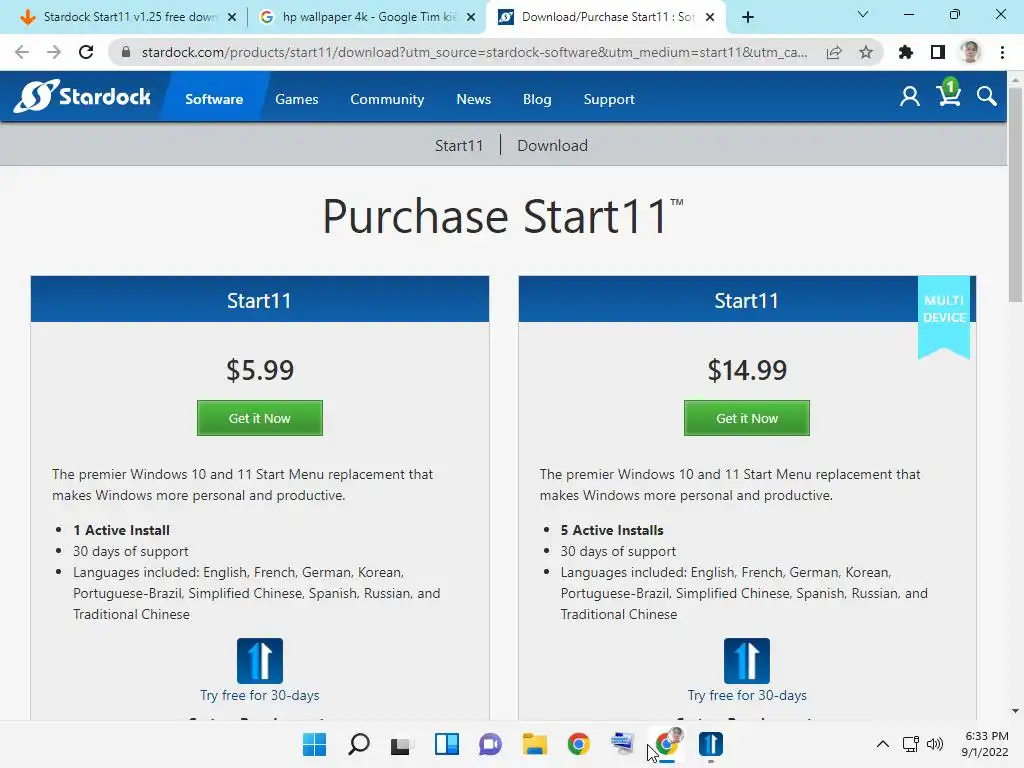Screen dimensions: 1024x768
Task: Open the Chrome extensions puzzle icon
Action: pos(906,52)
